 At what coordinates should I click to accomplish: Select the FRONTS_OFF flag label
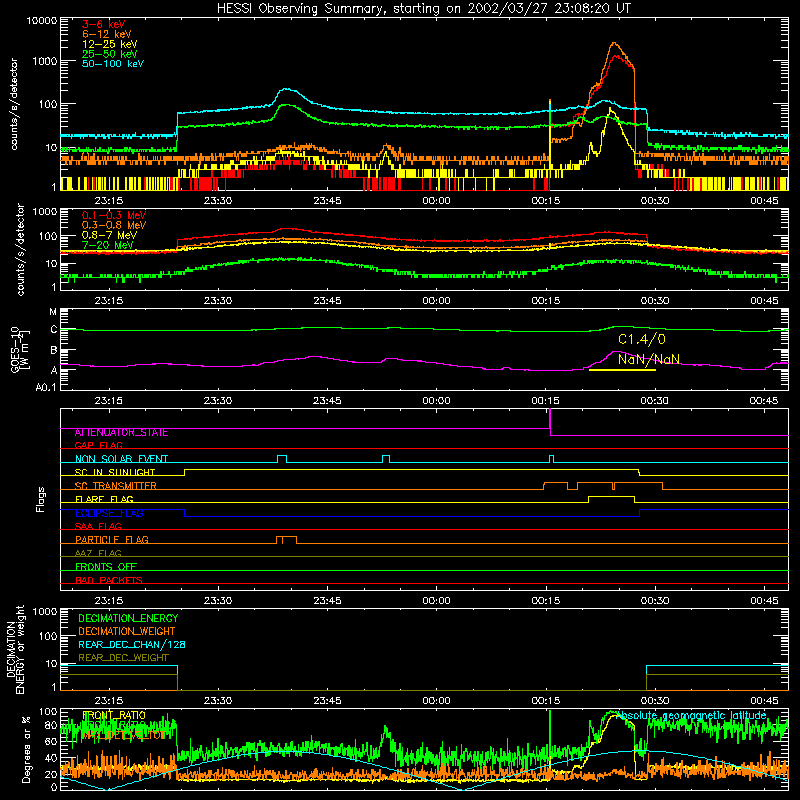pyautogui.click(x=106, y=566)
